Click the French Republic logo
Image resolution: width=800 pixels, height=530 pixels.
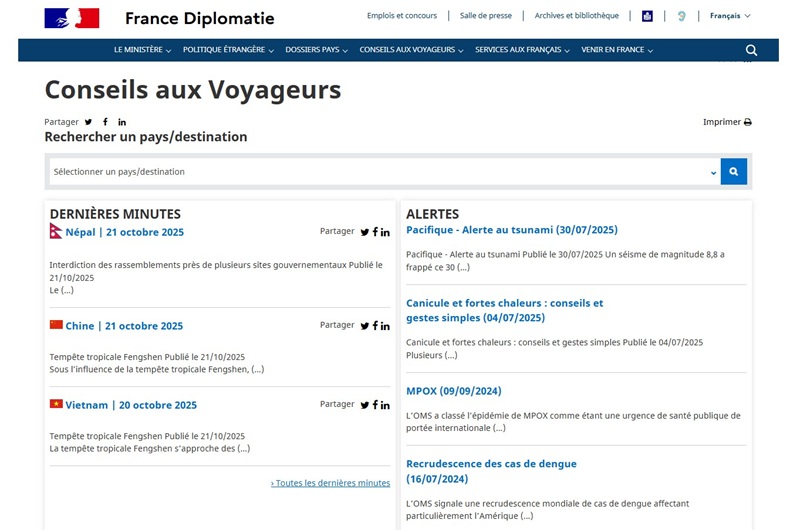[x=72, y=18]
